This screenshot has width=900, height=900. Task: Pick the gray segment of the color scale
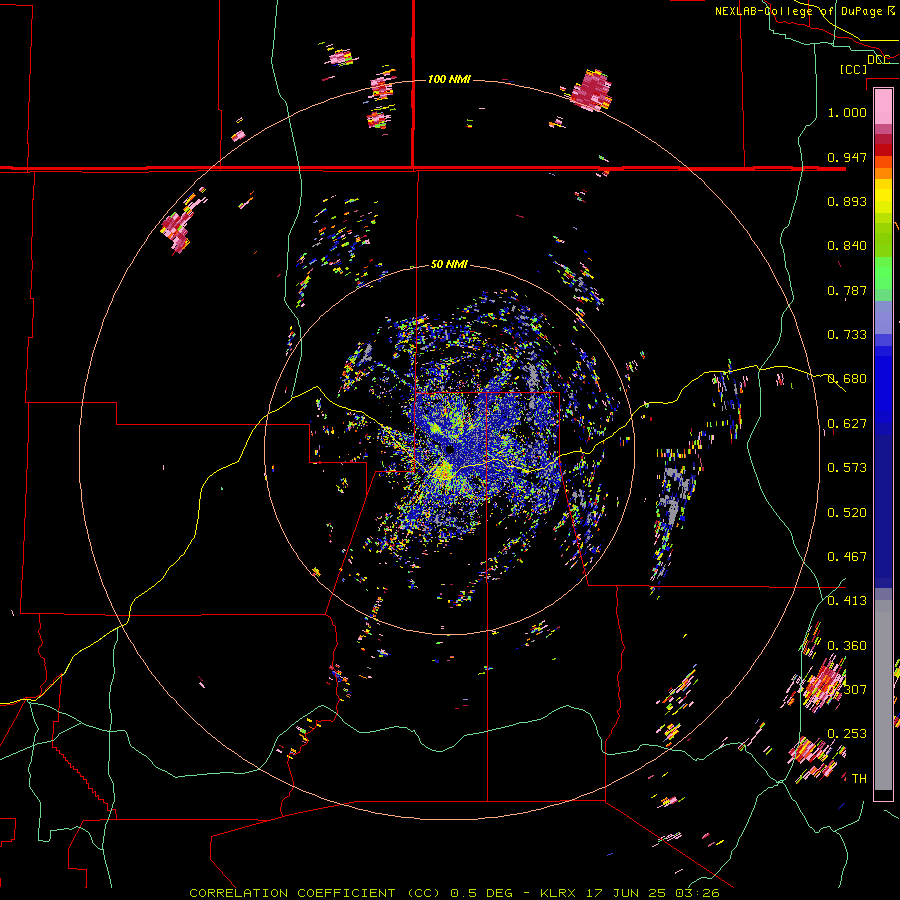click(883, 695)
